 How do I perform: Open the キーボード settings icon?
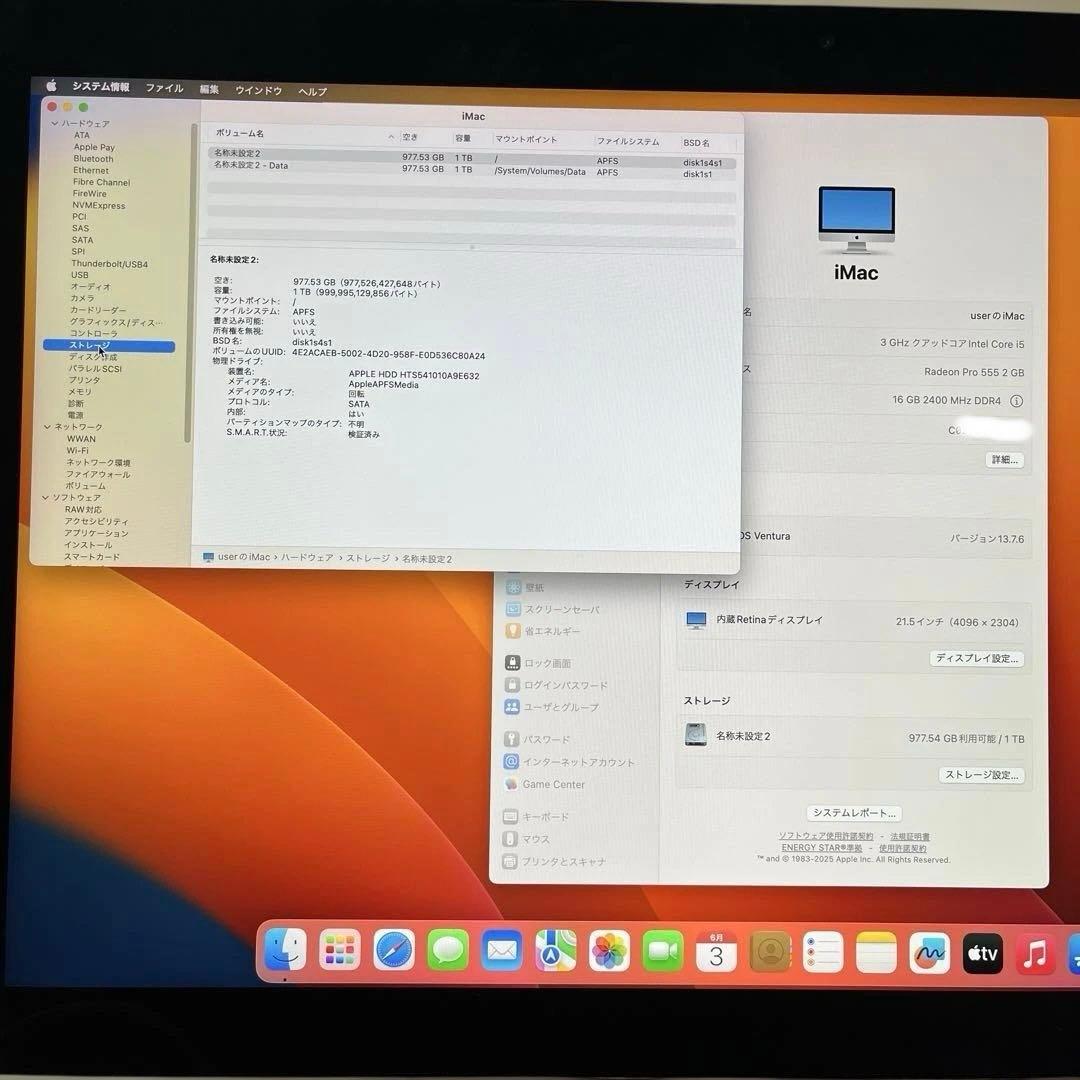513,816
